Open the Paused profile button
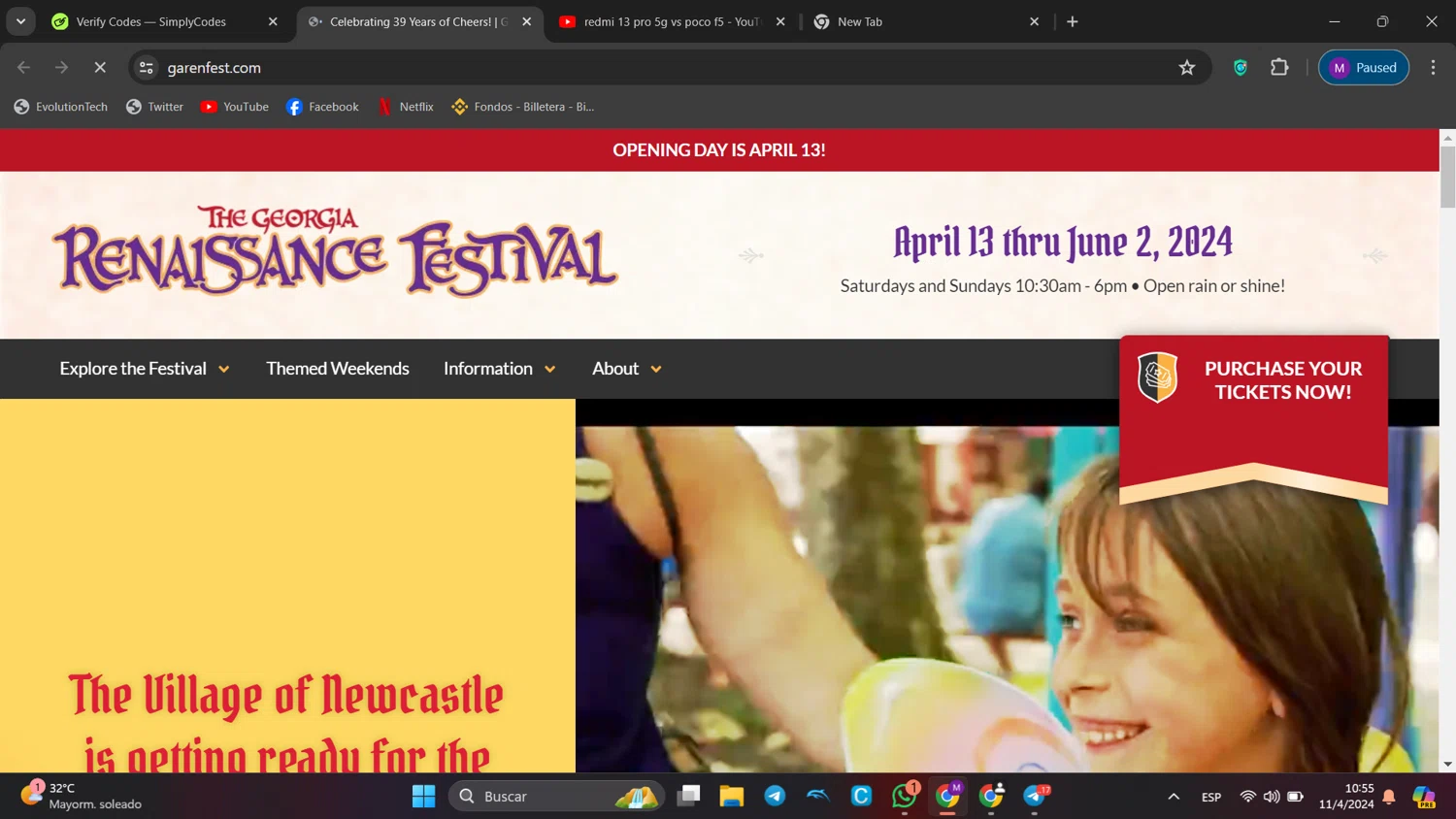 coord(1363,67)
